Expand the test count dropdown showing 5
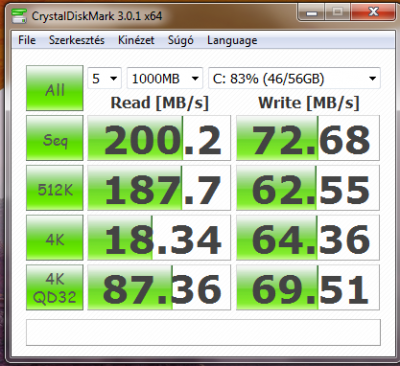The height and width of the screenshot is (366, 400). (104, 78)
